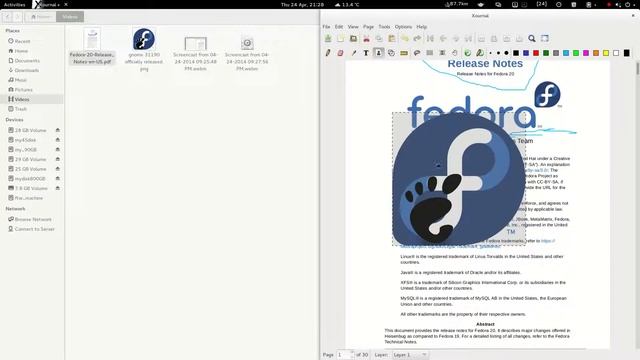640x360 pixels.
Task: Click the Next page arrow icon
Action: point(456,38)
